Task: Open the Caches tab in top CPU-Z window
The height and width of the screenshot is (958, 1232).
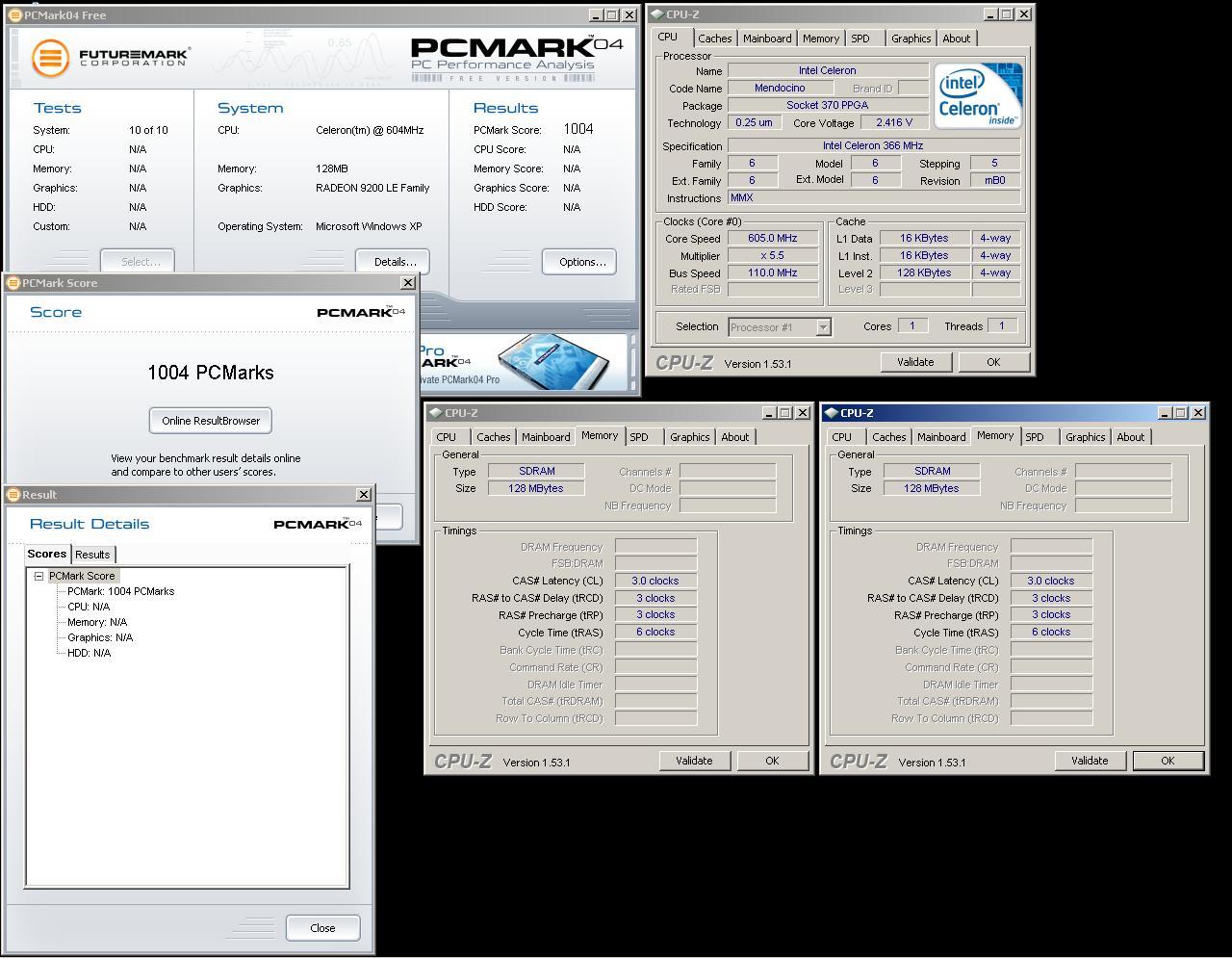Action: click(714, 39)
